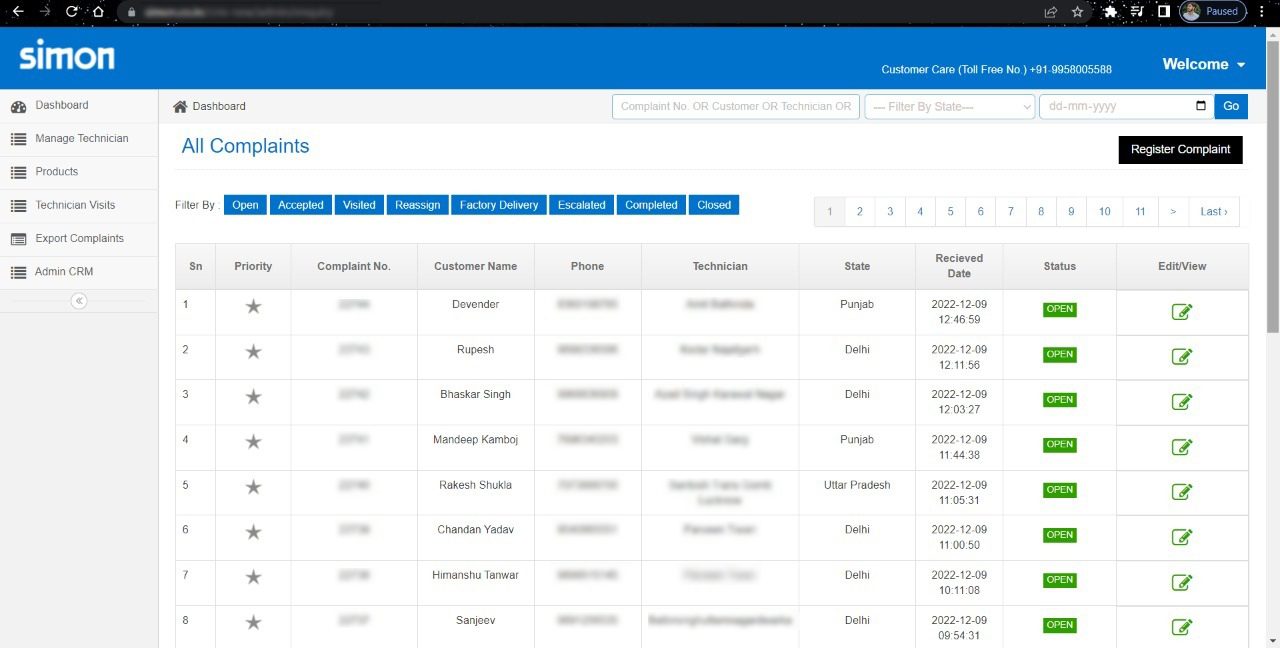The width and height of the screenshot is (1280, 648).
Task: Expand the Filter By State dropdown
Action: [x=949, y=106]
